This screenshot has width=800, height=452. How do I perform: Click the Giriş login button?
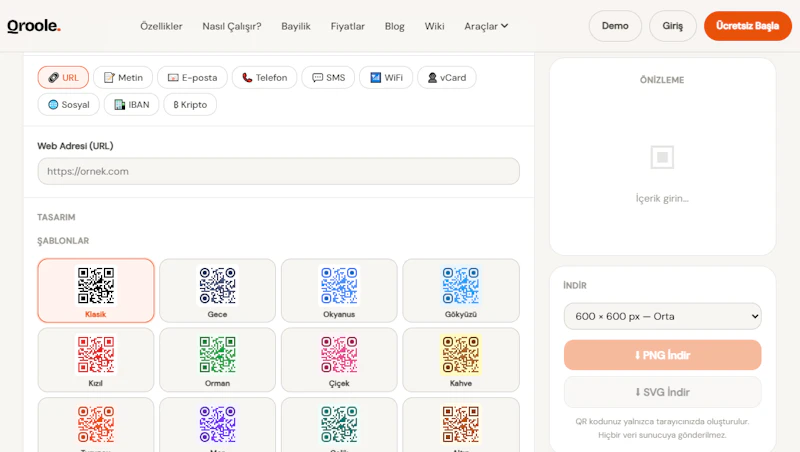coord(672,26)
